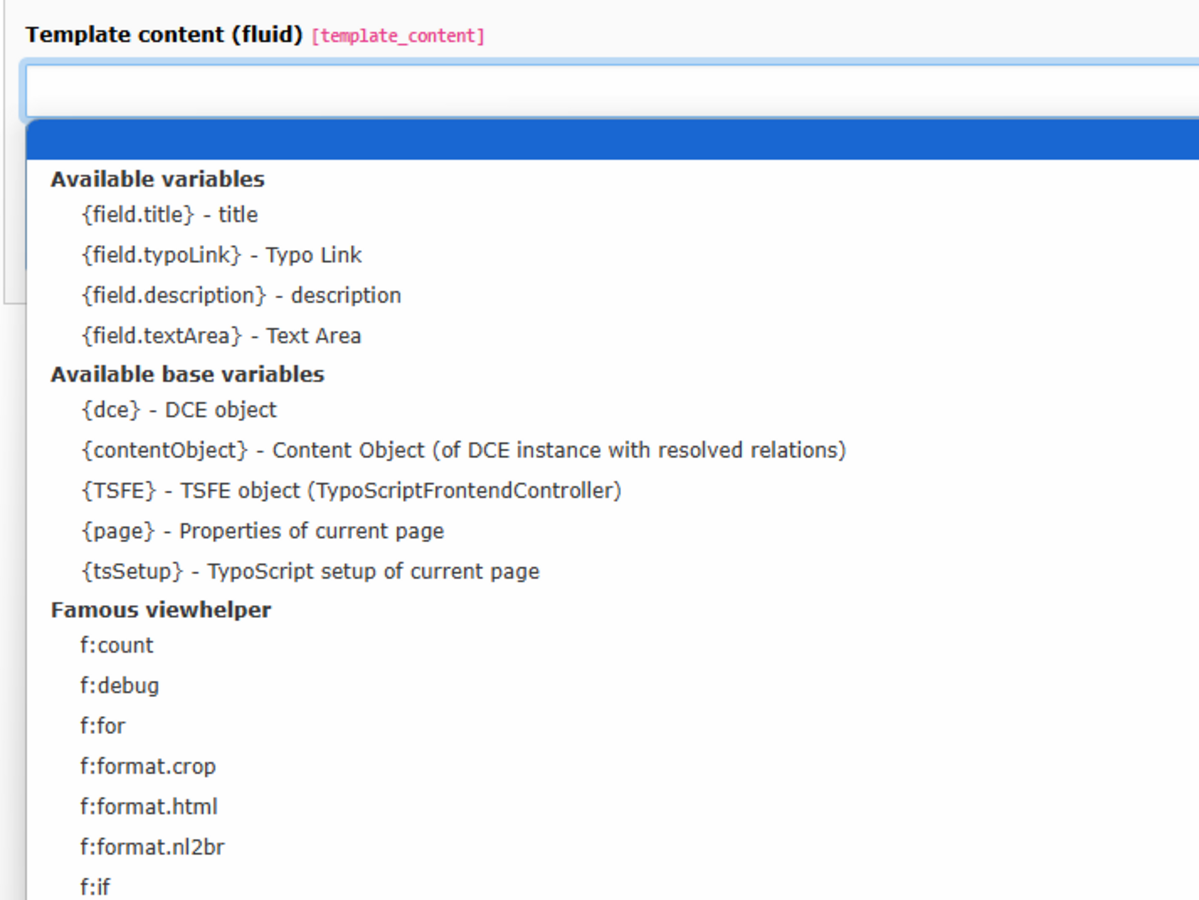Choose the f:if viewhelper
The height and width of the screenshot is (900, 1199).
coord(612,885)
